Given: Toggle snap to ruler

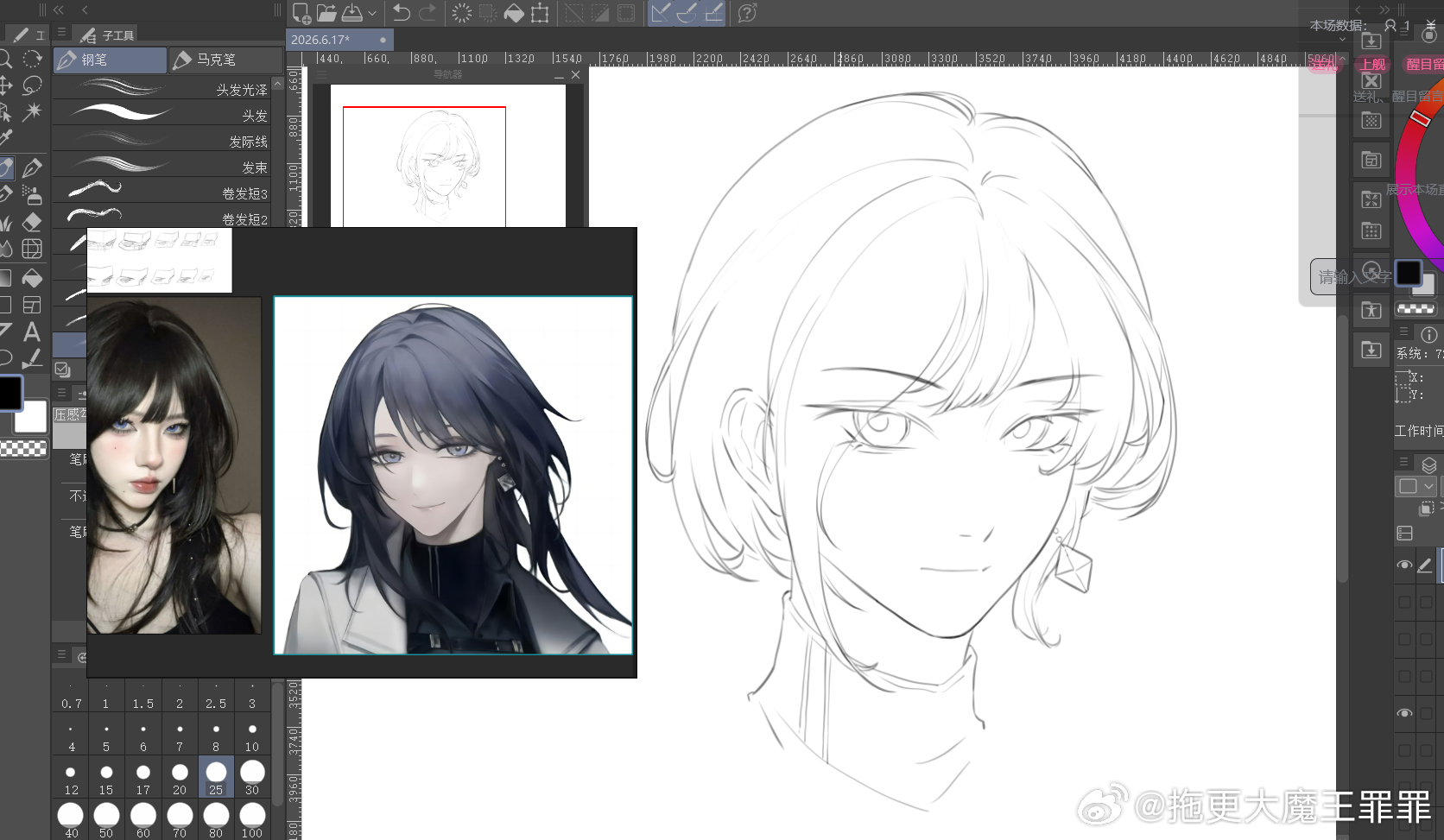Looking at the screenshot, I should point(661,13).
